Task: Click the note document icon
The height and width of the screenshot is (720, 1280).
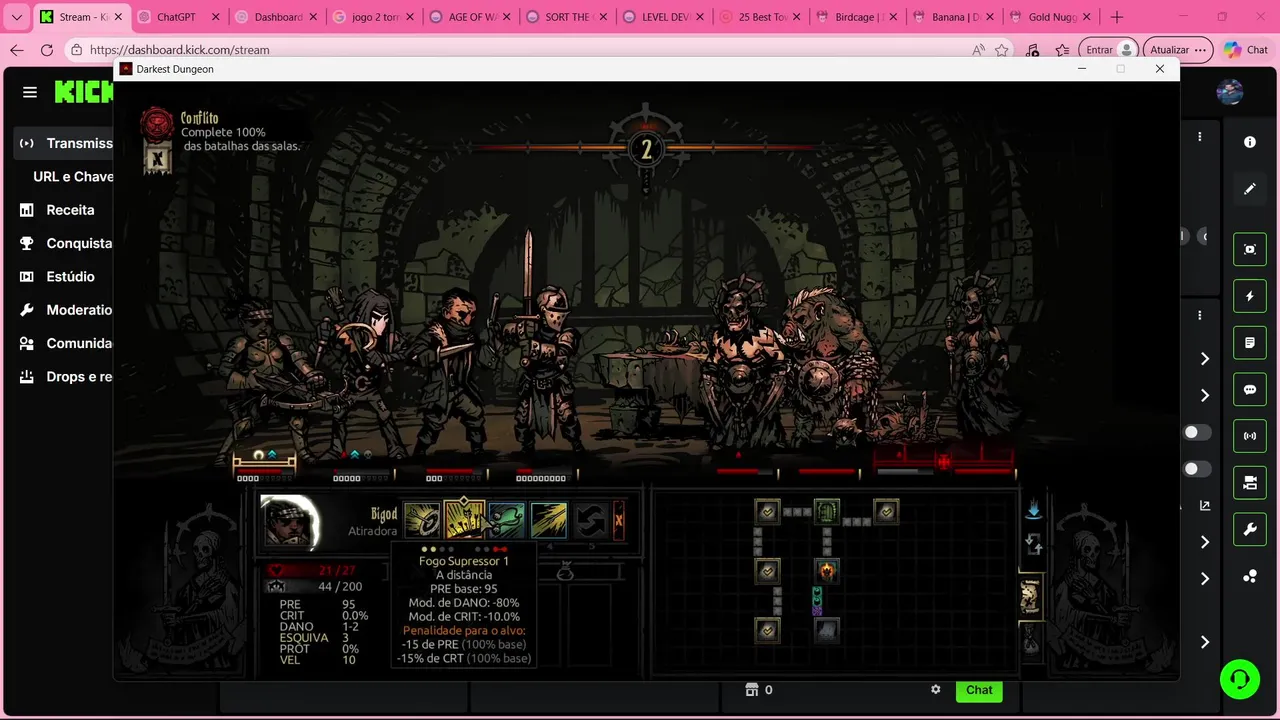Action: (1250, 343)
